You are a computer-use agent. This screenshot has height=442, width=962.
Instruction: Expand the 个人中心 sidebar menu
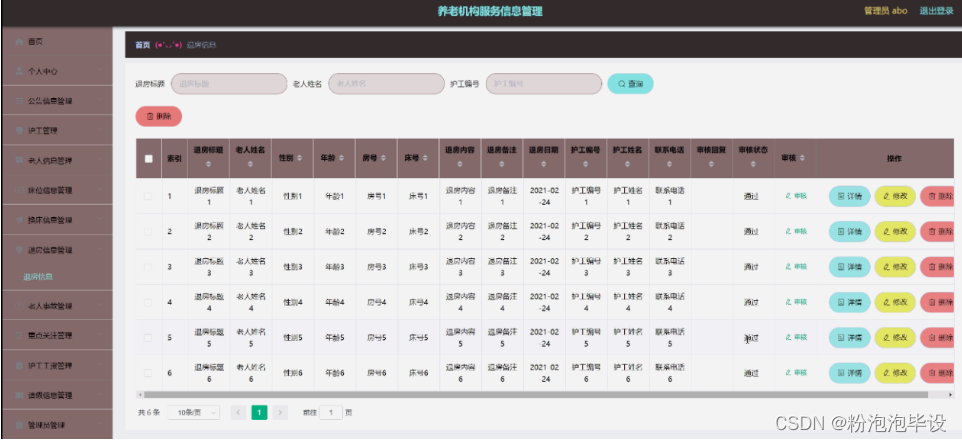(x=57, y=71)
